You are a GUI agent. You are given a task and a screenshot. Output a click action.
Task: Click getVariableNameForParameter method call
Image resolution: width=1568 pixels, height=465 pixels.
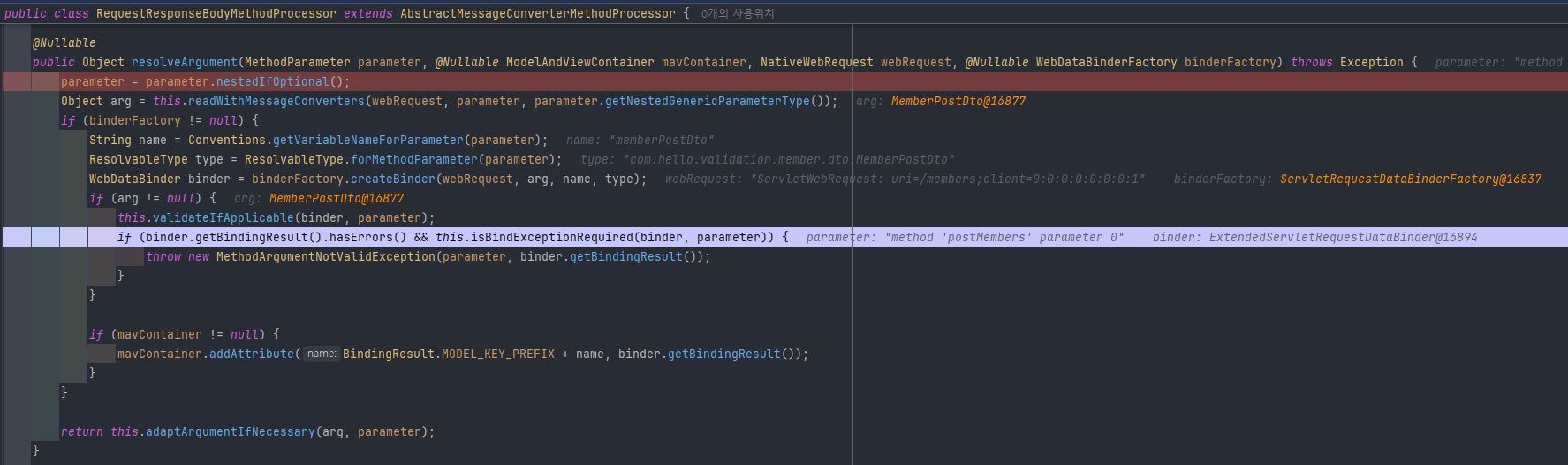(368, 140)
